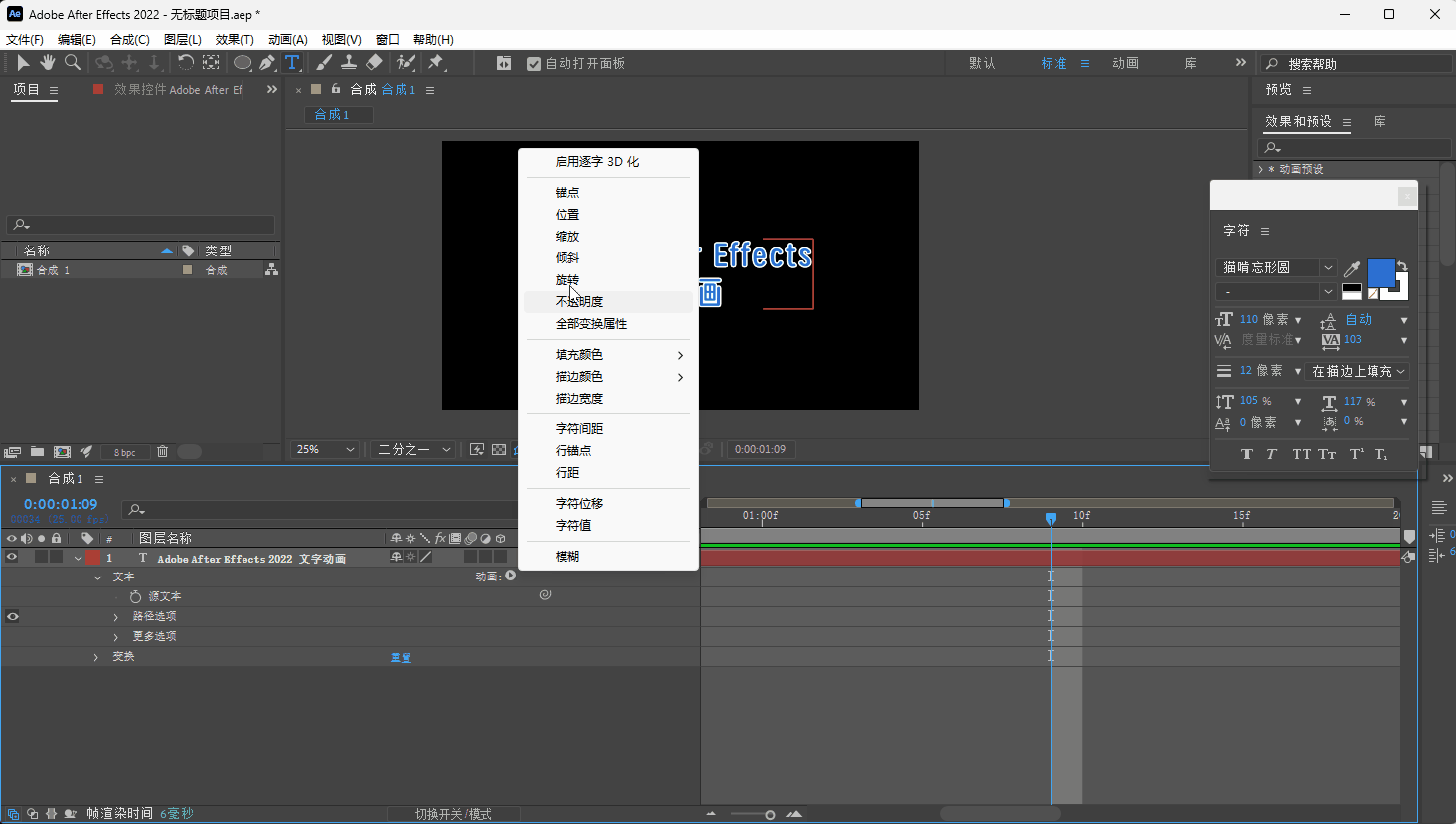Click the blue fill color swatch
Viewport: 1456px width, 824px height.
pos(1380,272)
